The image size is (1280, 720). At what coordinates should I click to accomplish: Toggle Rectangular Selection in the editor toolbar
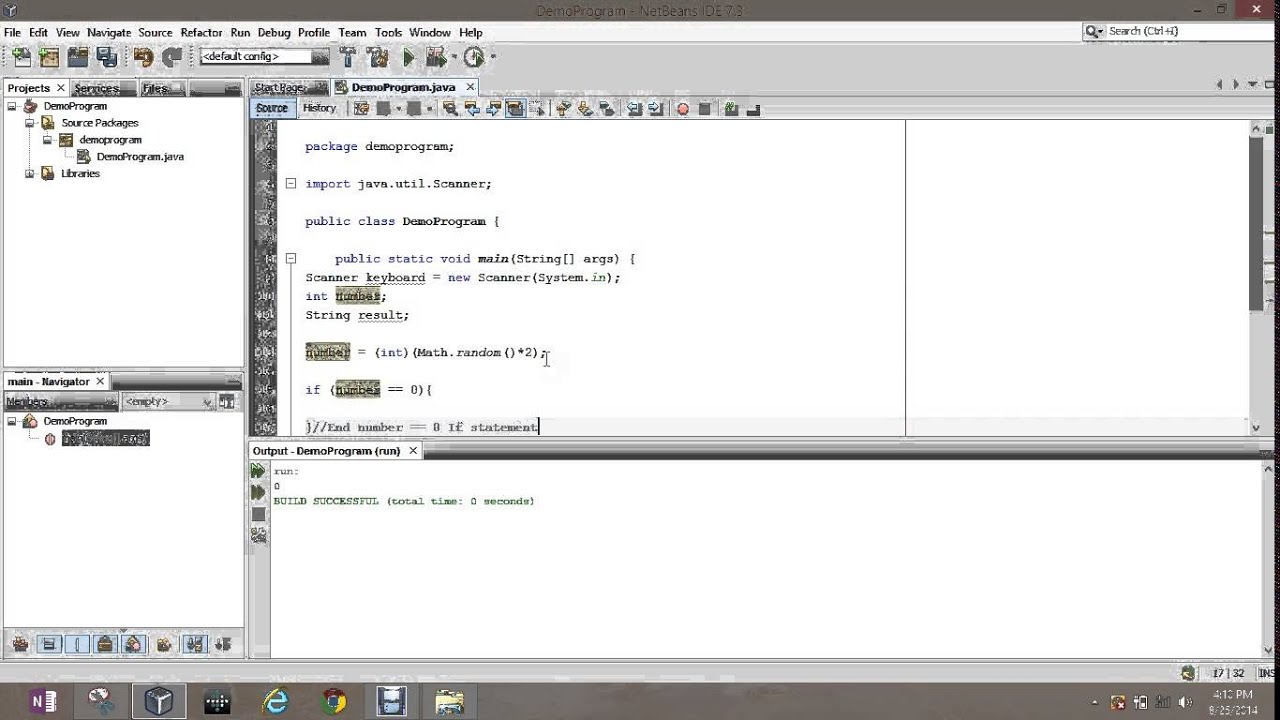pyautogui.click(x=537, y=109)
